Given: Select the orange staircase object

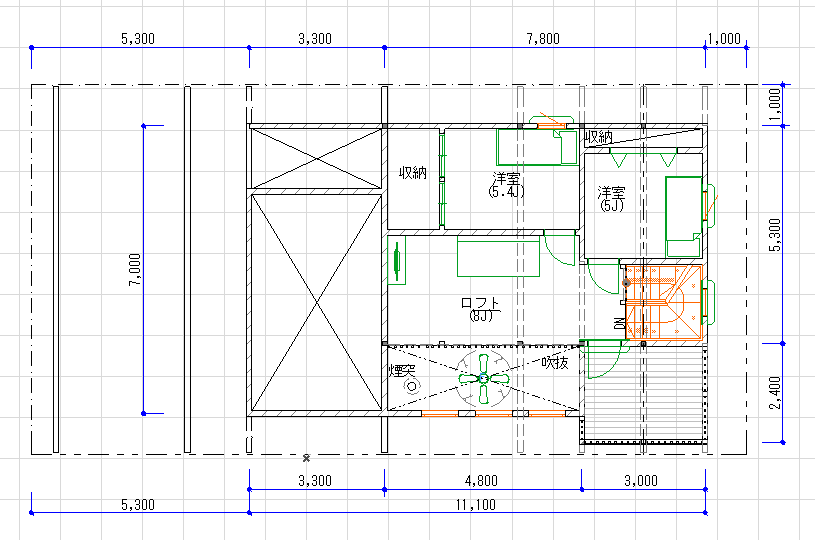Looking at the screenshot, I should tap(665, 302).
